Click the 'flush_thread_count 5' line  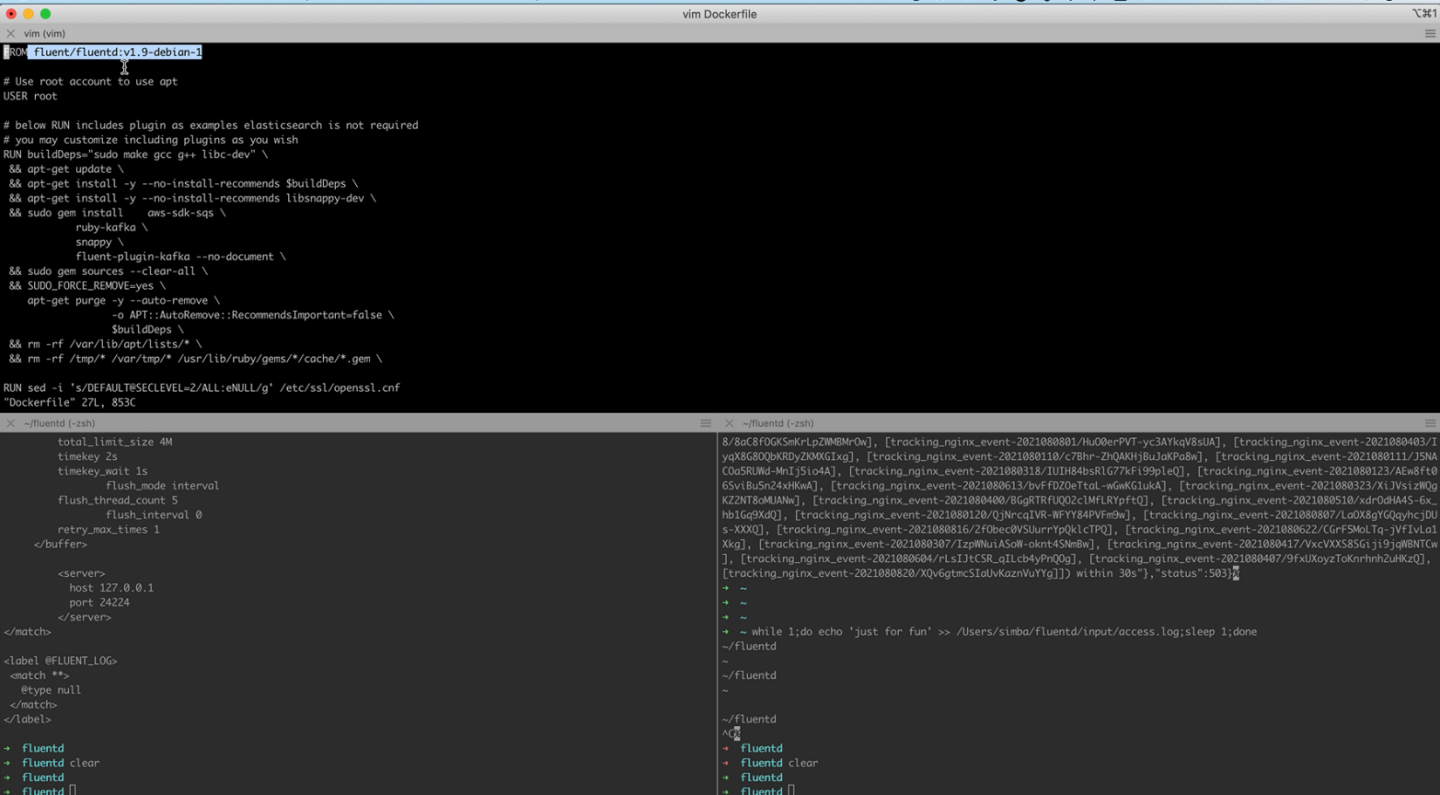117,500
